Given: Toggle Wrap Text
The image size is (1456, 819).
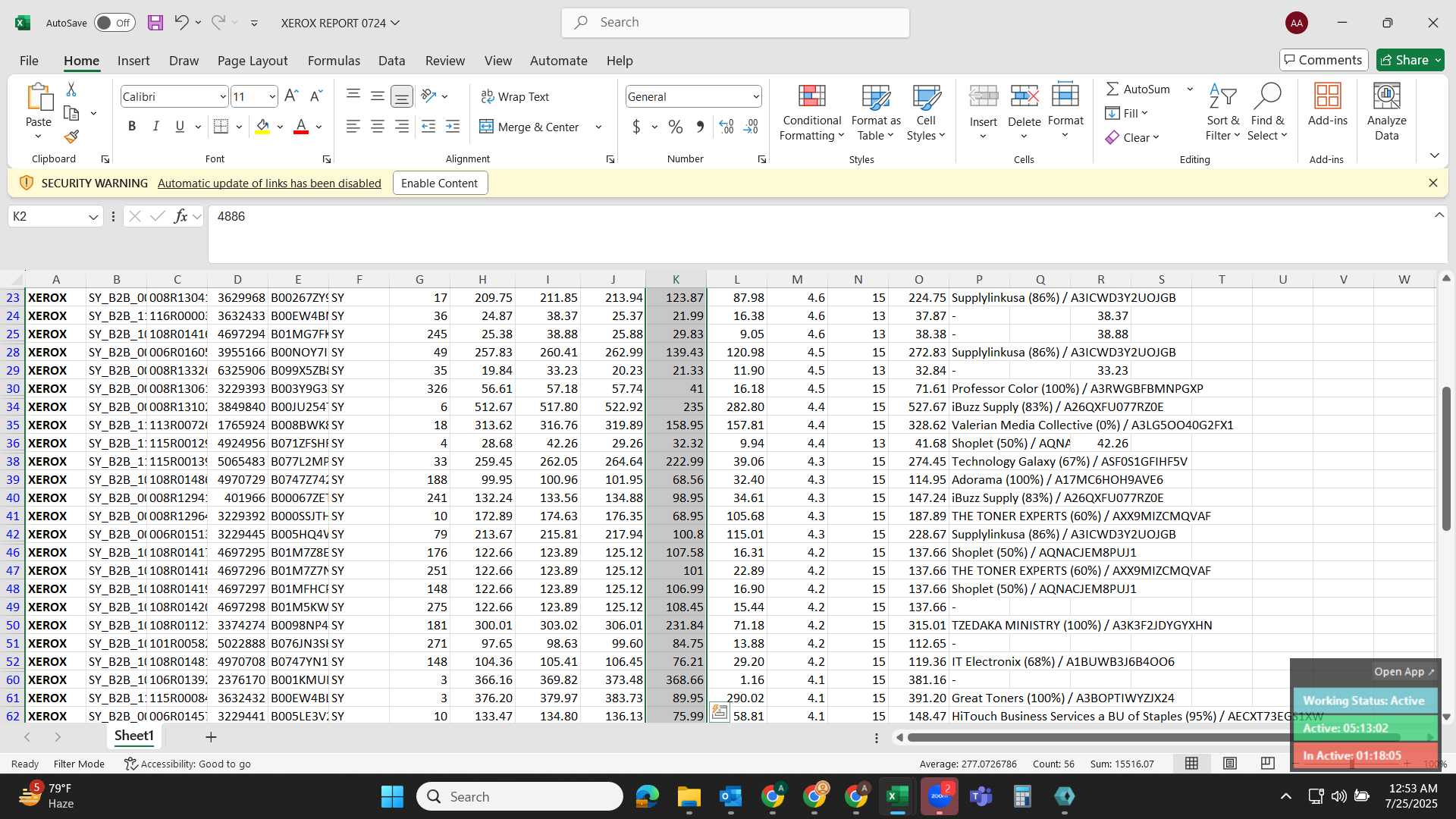Looking at the screenshot, I should pos(514,96).
